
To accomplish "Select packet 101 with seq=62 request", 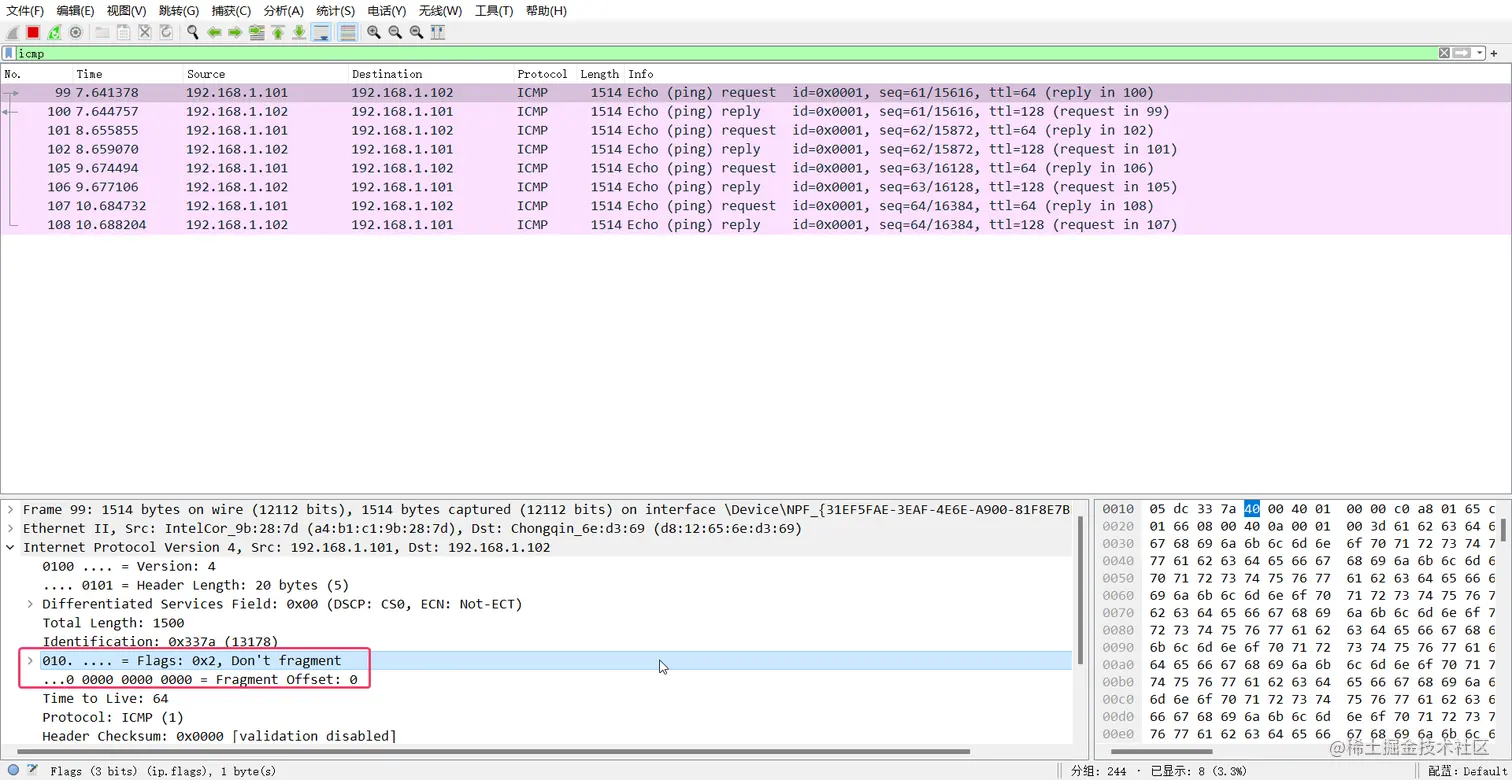I will point(755,130).
